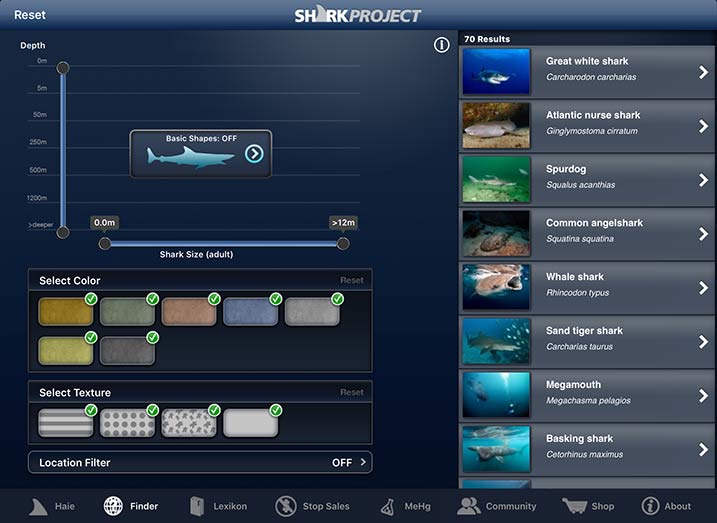Click Reset in the top bar
This screenshot has width=717, height=523.
[30, 15]
